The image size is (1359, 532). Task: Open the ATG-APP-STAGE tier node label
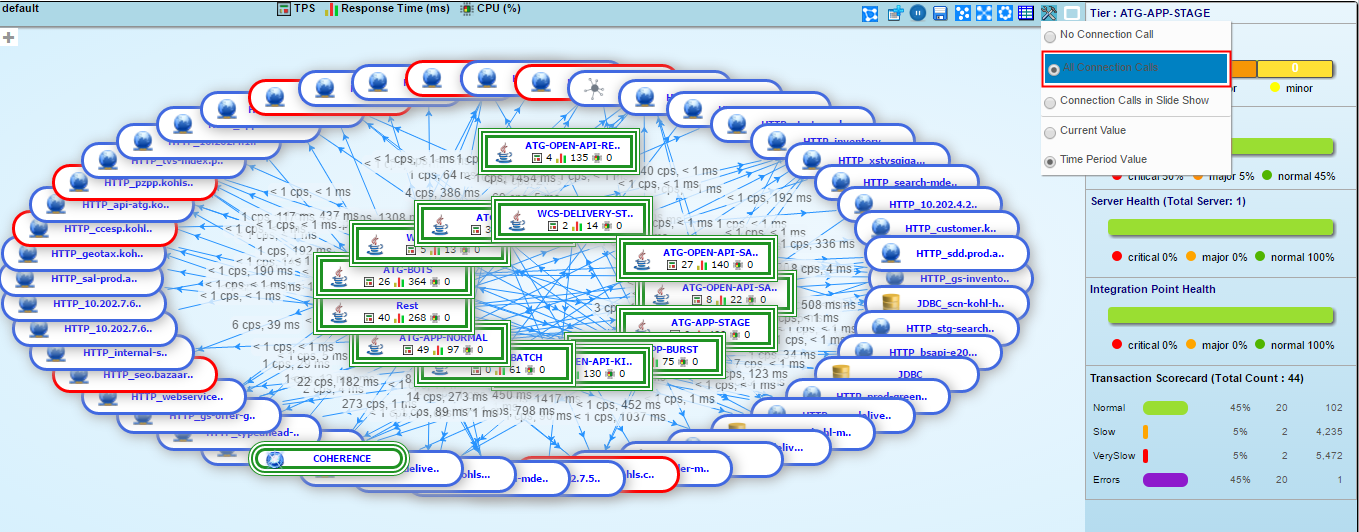pyautogui.click(x=709, y=323)
